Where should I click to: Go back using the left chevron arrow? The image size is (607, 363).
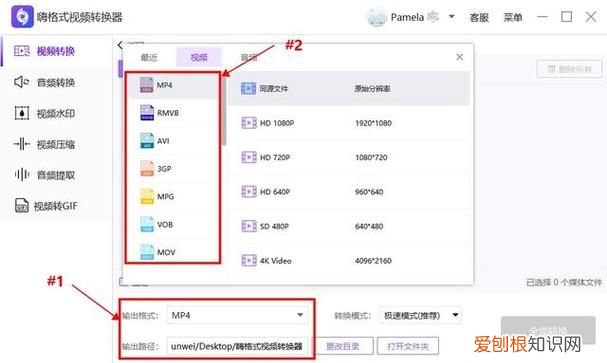click(120, 45)
